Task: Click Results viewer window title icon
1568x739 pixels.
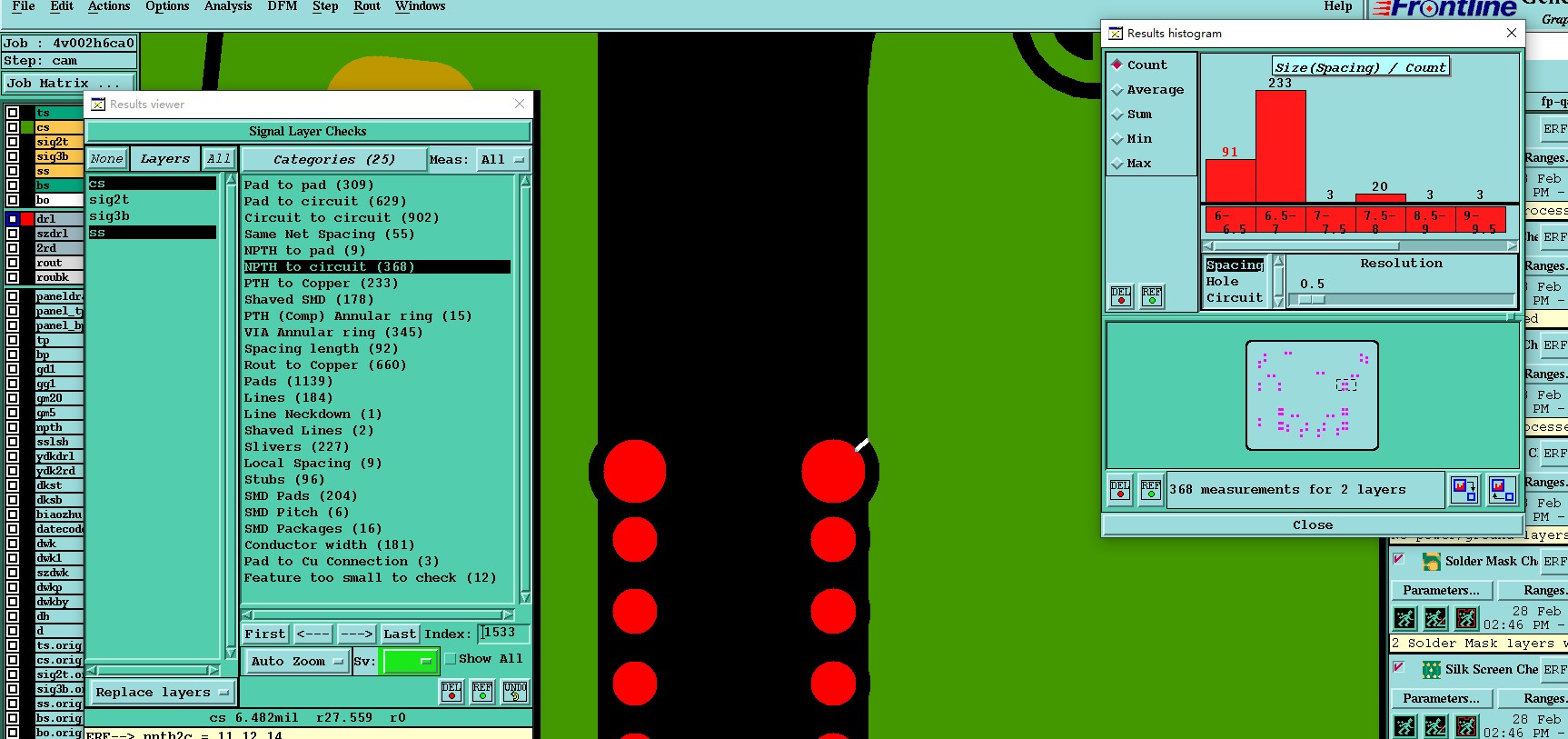Action: pyautogui.click(x=98, y=105)
